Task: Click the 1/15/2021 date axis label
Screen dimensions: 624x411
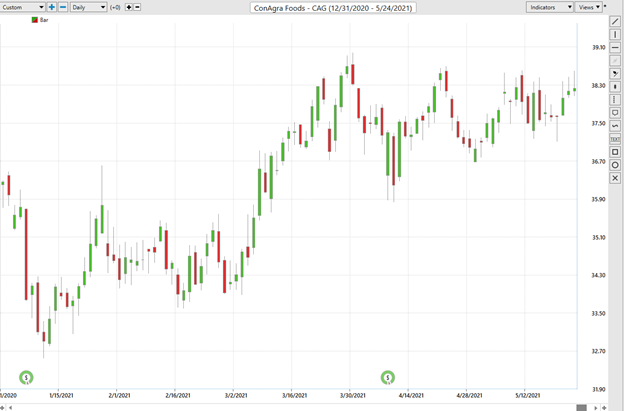Action: 61,395
